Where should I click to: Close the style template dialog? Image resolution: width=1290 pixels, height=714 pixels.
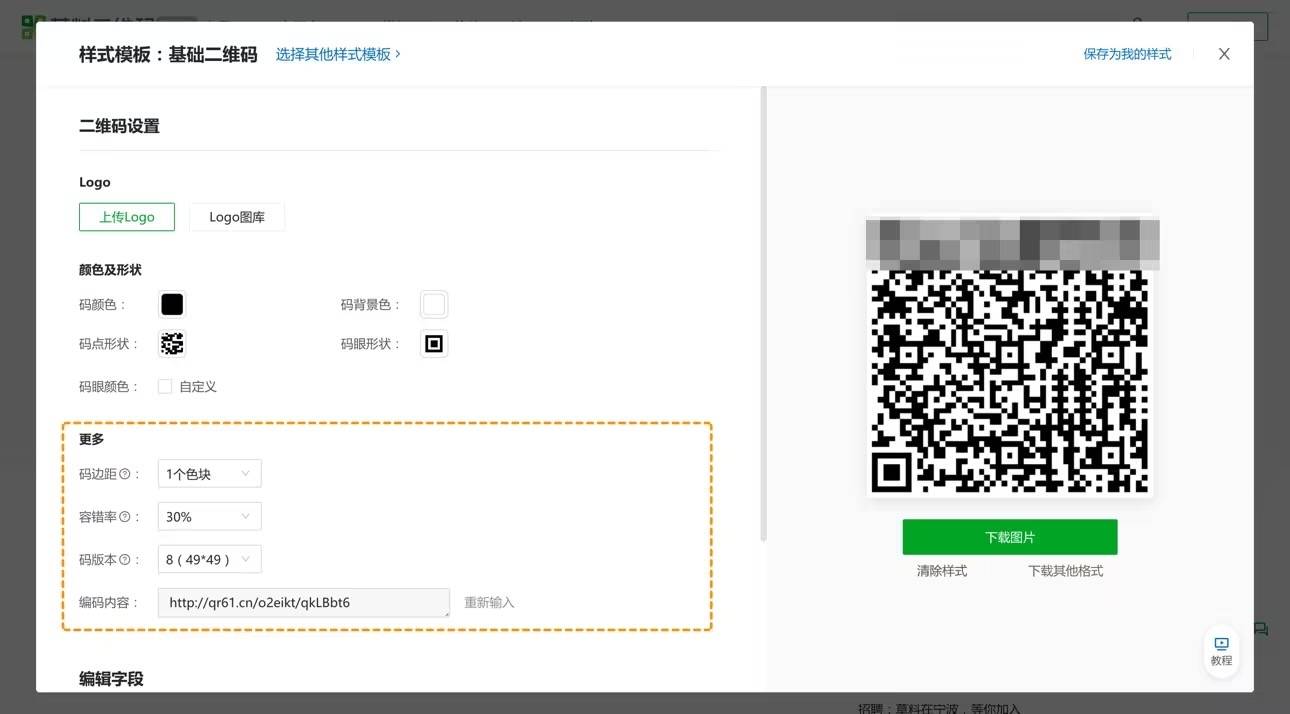point(1224,54)
